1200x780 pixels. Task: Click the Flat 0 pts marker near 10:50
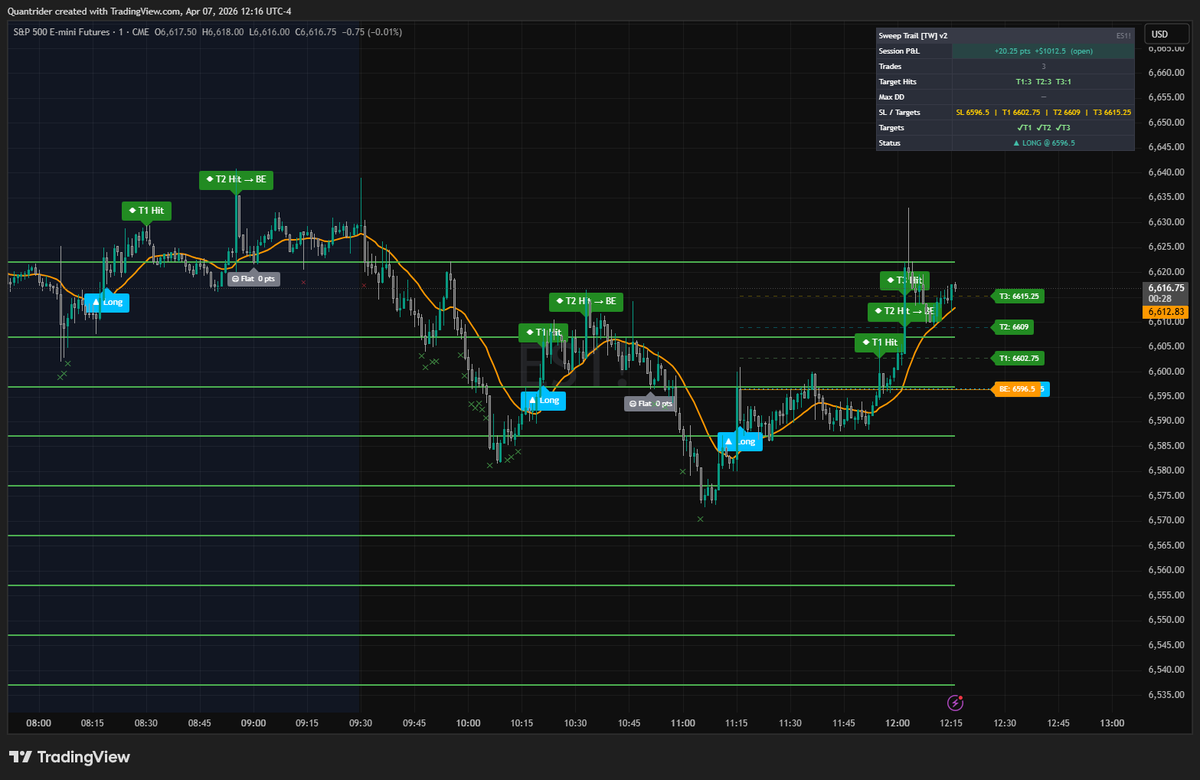[x=650, y=404]
